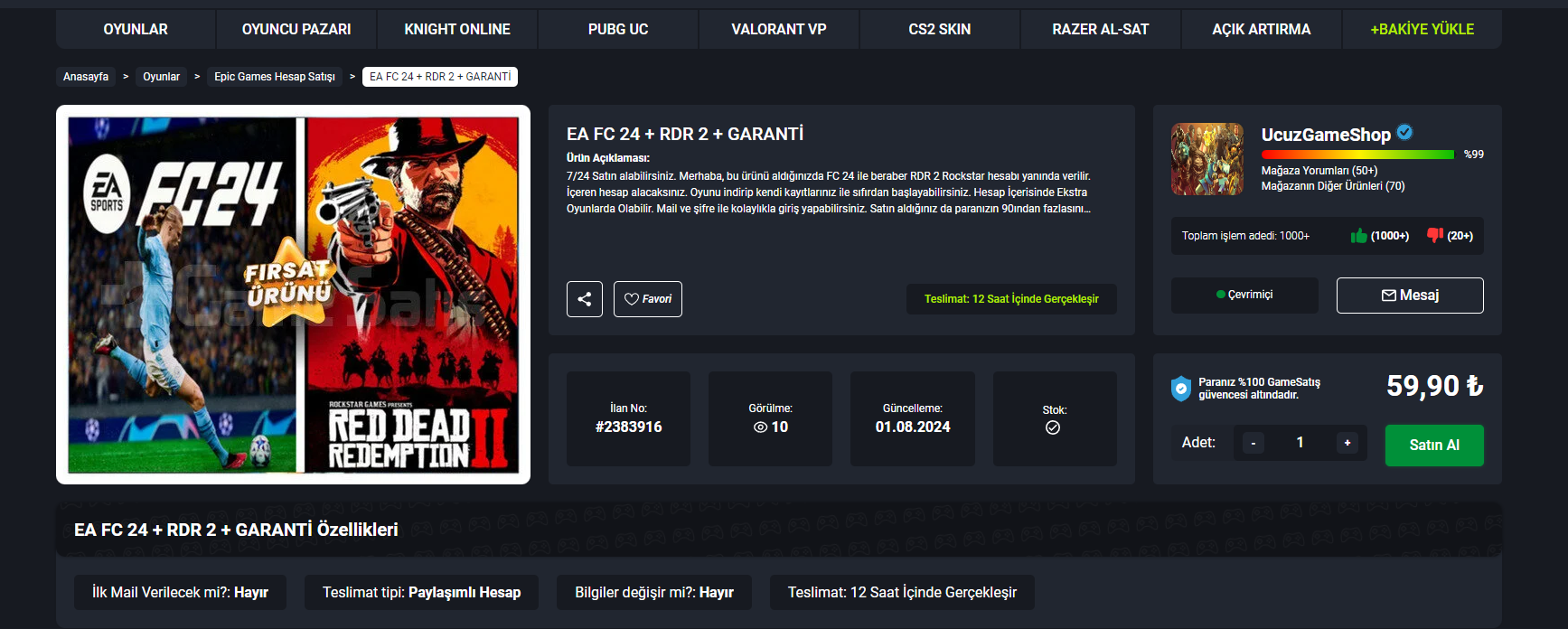Click the Çevrimiçi online status indicator
Image resolution: width=1568 pixels, height=629 pixels.
click(1244, 295)
